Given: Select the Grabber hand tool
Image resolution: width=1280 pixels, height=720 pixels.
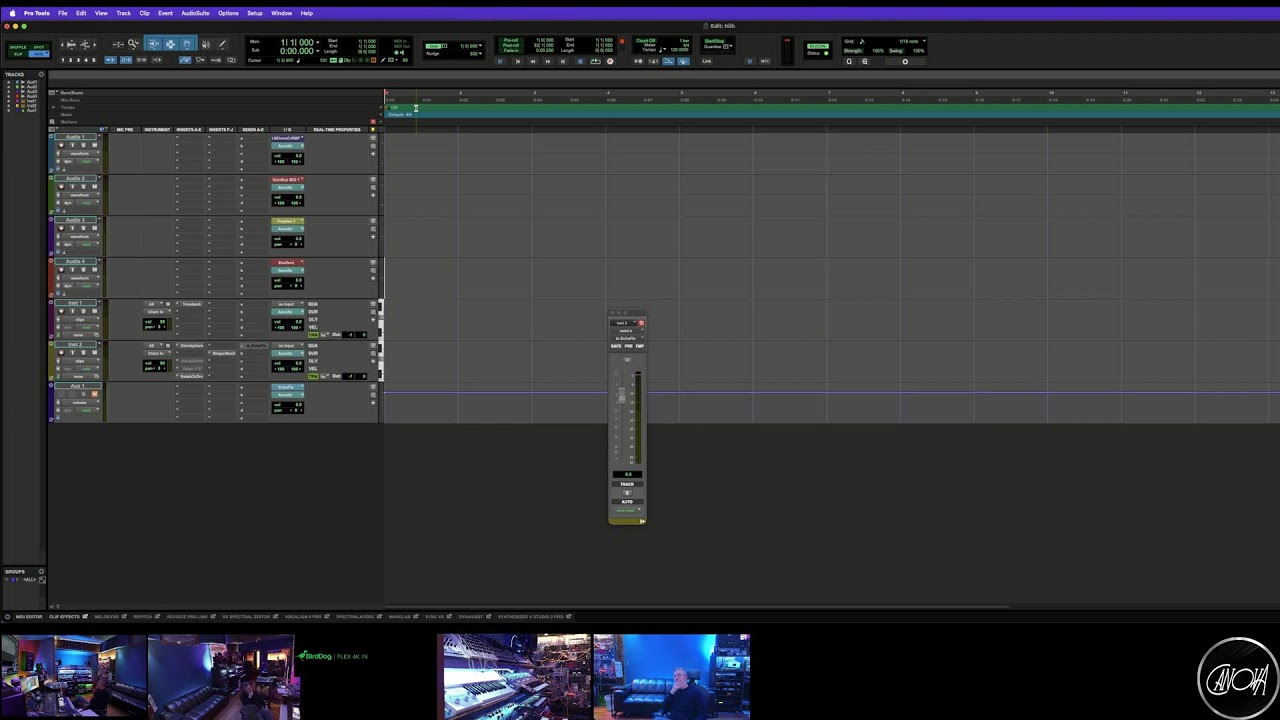Looking at the screenshot, I should click(x=187, y=44).
